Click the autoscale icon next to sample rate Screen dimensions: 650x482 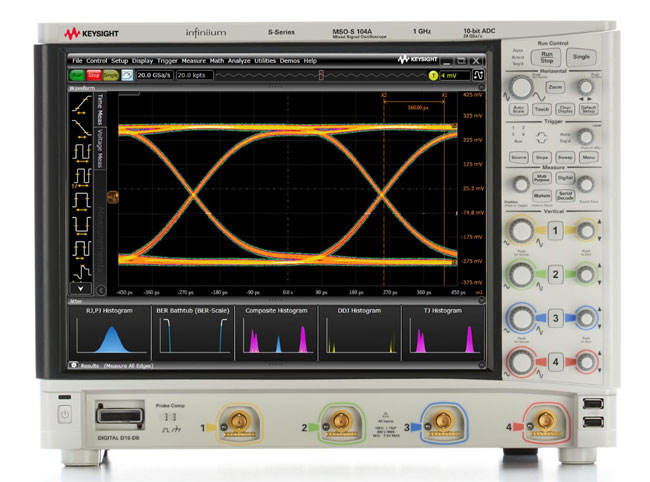127,75
